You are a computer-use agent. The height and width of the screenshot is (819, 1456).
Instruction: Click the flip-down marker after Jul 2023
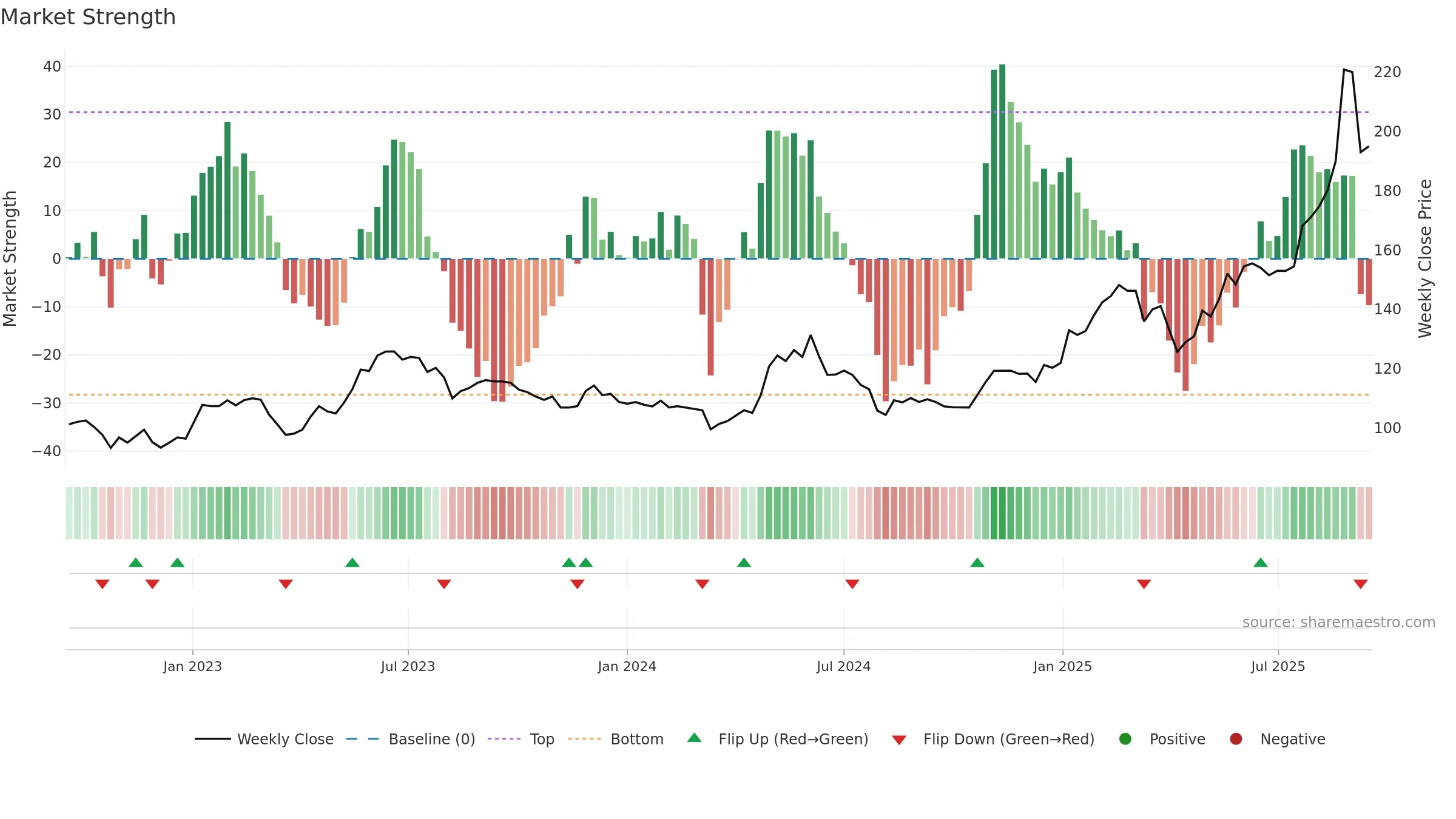[x=444, y=584]
